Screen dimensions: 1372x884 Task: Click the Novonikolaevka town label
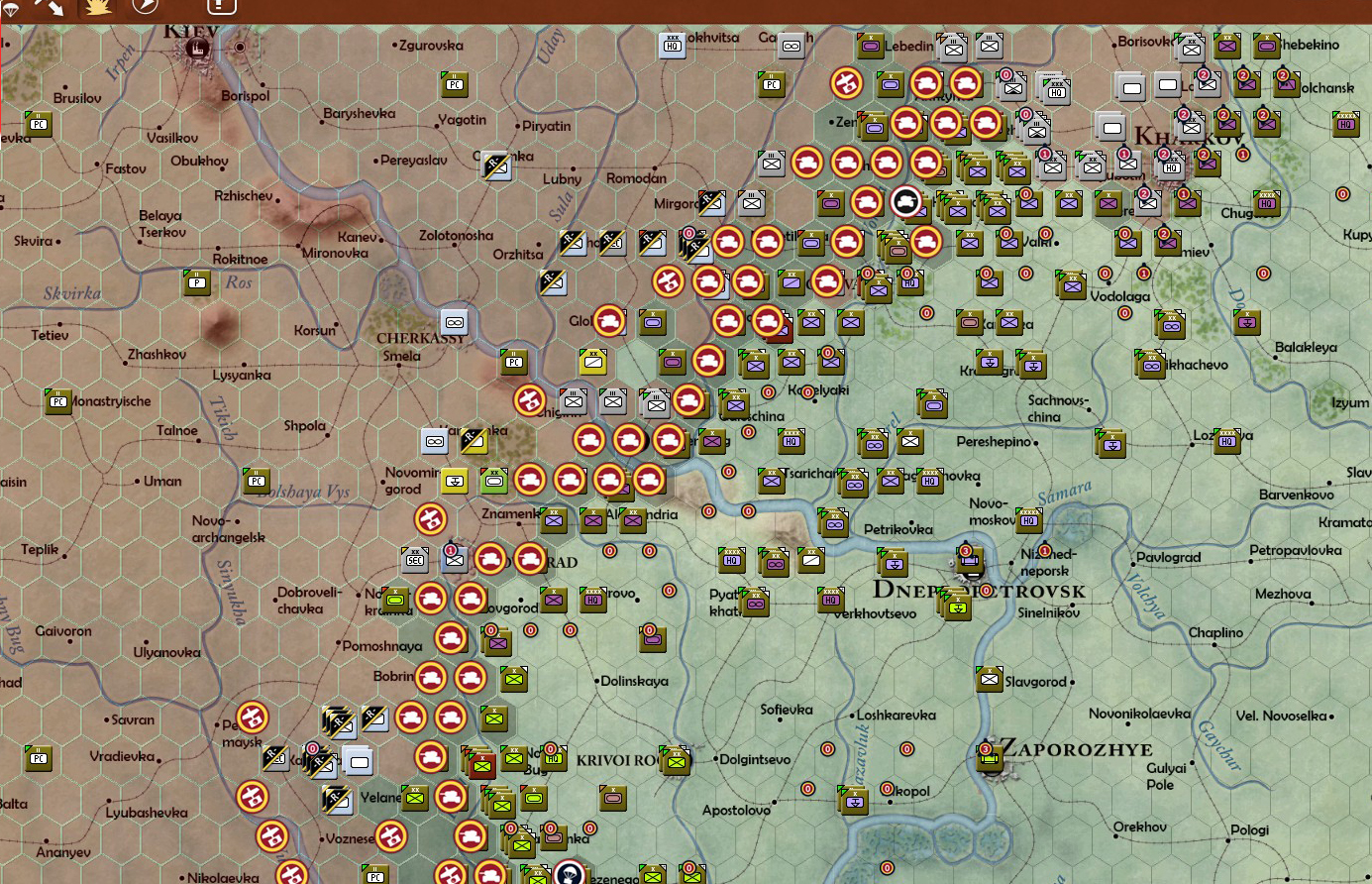coord(1139,714)
